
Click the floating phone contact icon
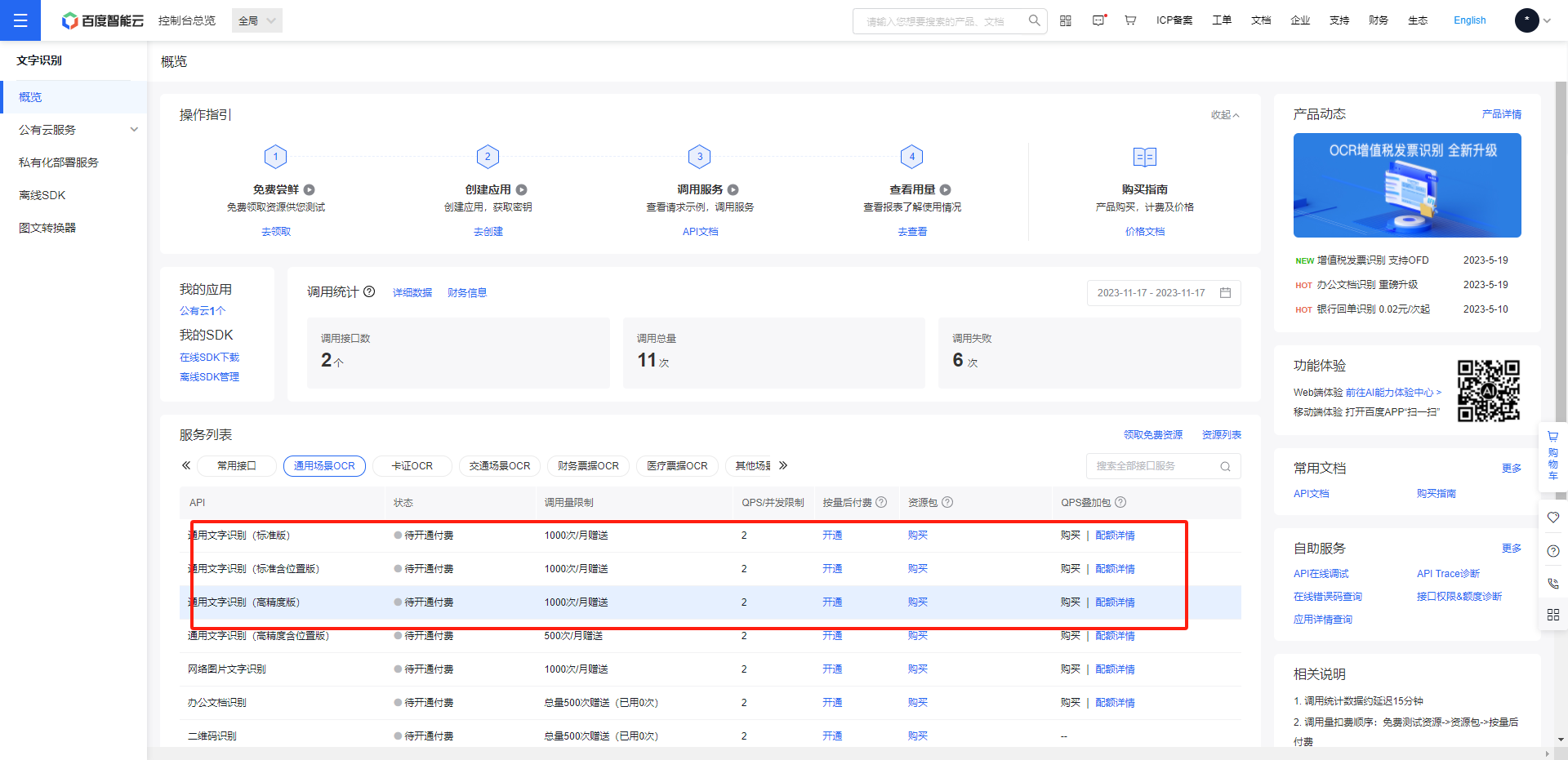tap(1553, 584)
